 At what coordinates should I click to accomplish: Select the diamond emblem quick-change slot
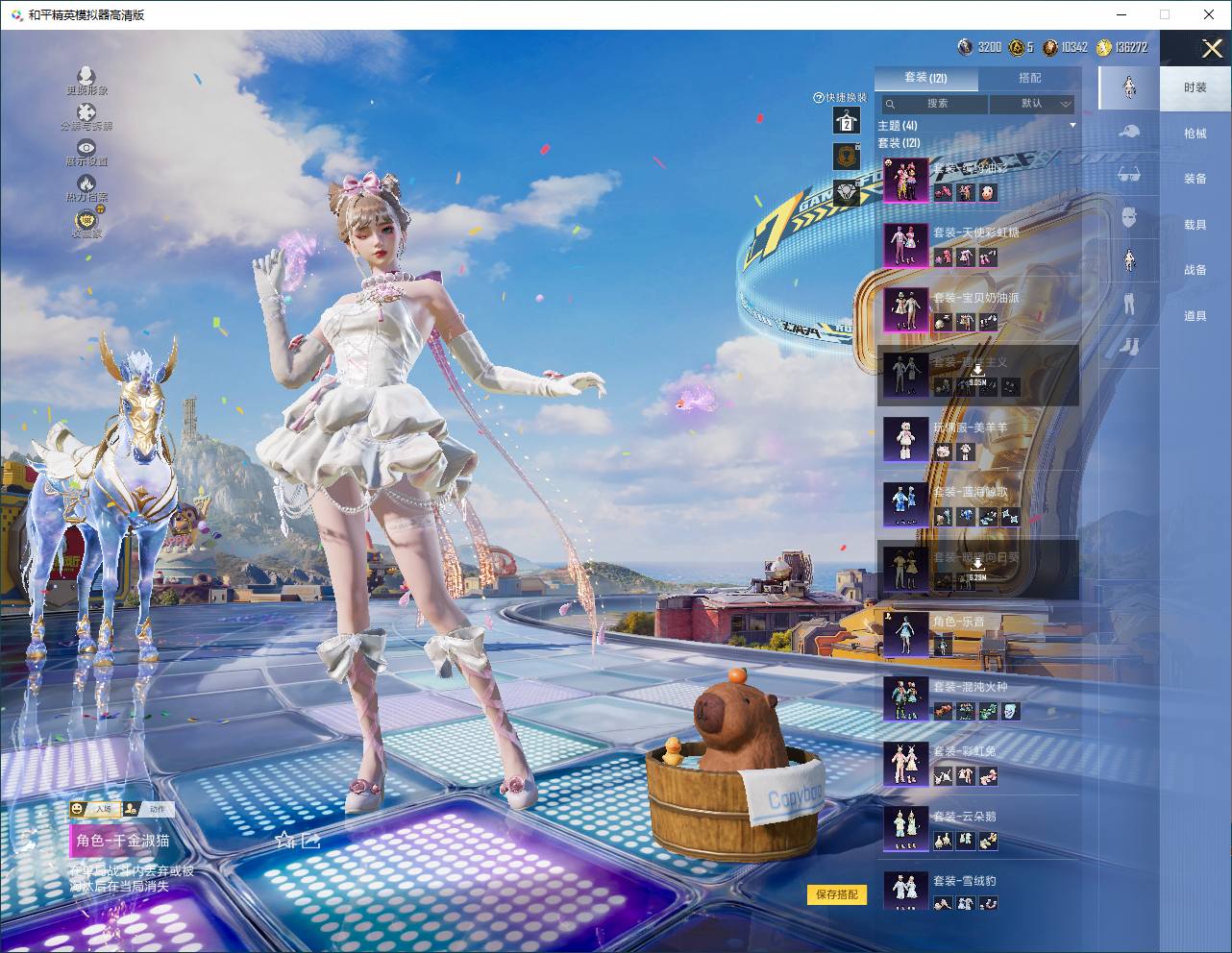click(x=847, y=192)
